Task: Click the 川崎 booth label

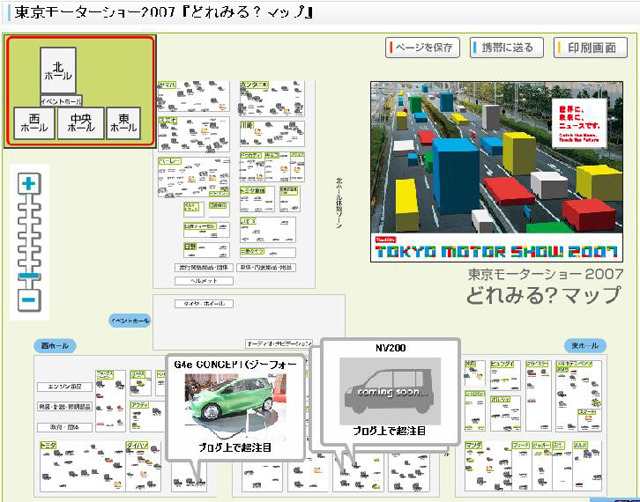Action: (246, 125)
